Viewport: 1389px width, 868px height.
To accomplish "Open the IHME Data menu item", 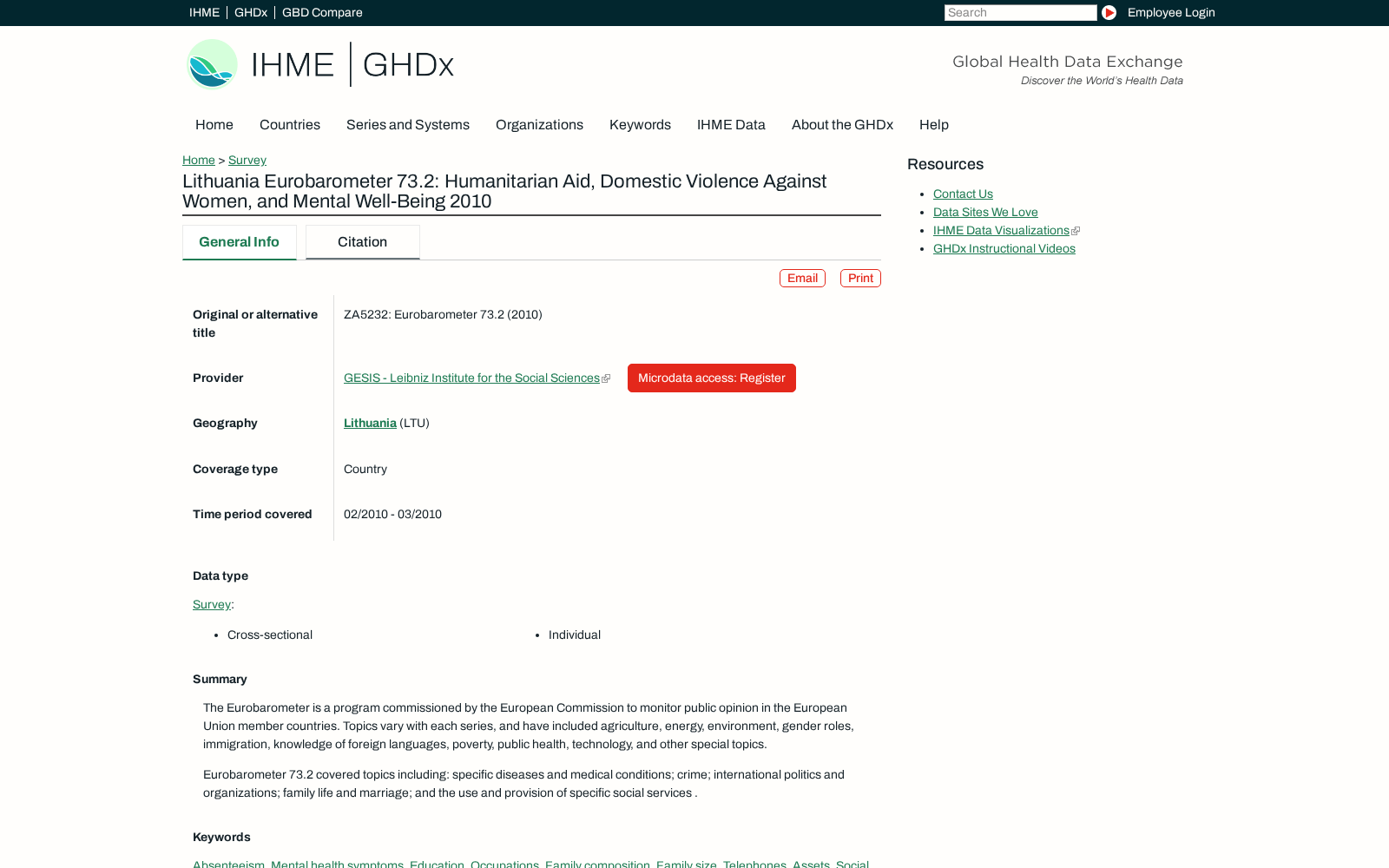I will pyautogui.click(x=731, y=125).
